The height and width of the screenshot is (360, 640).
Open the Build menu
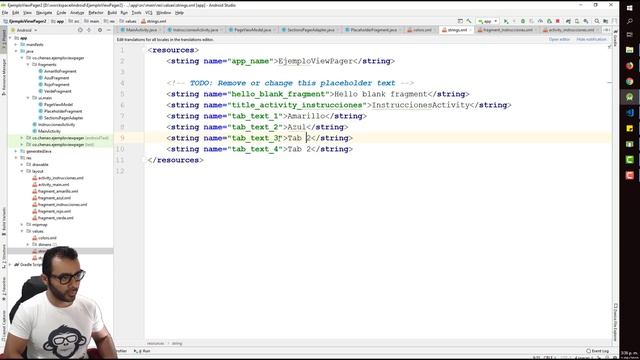click(x=112, y=13)
